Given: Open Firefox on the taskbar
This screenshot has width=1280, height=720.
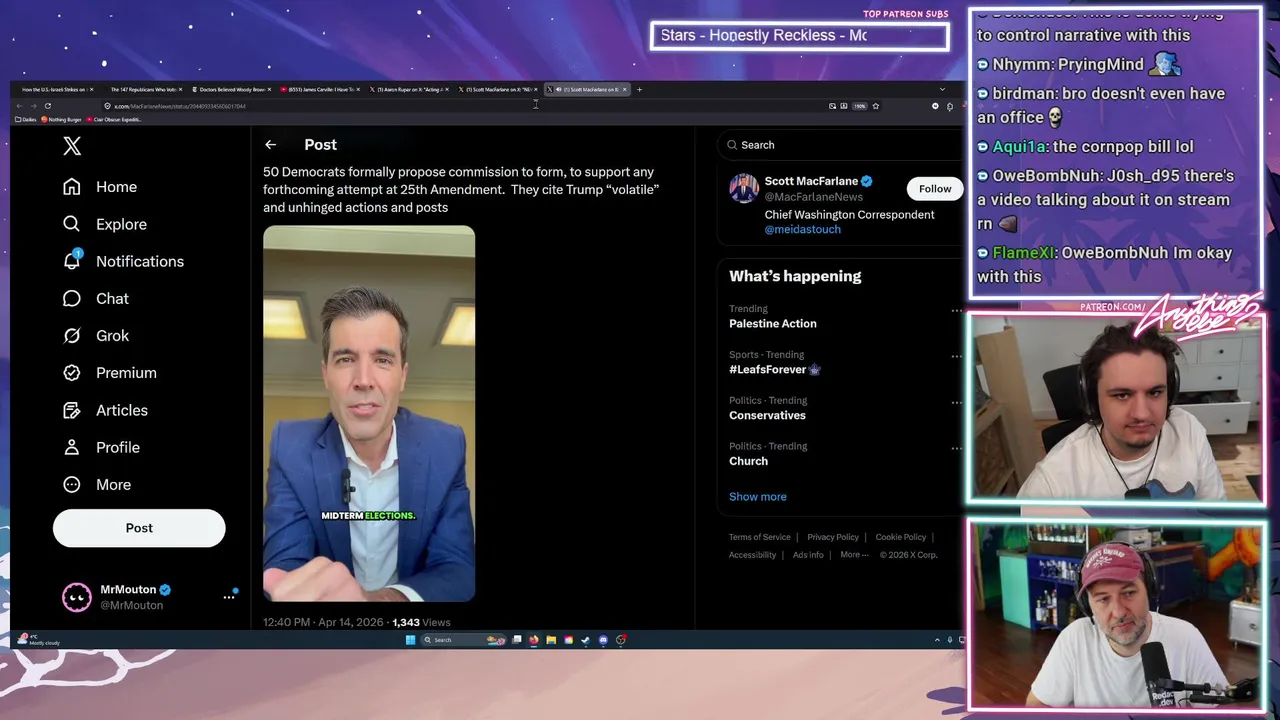Looking at the screenshot, I should tap(534, 640).
